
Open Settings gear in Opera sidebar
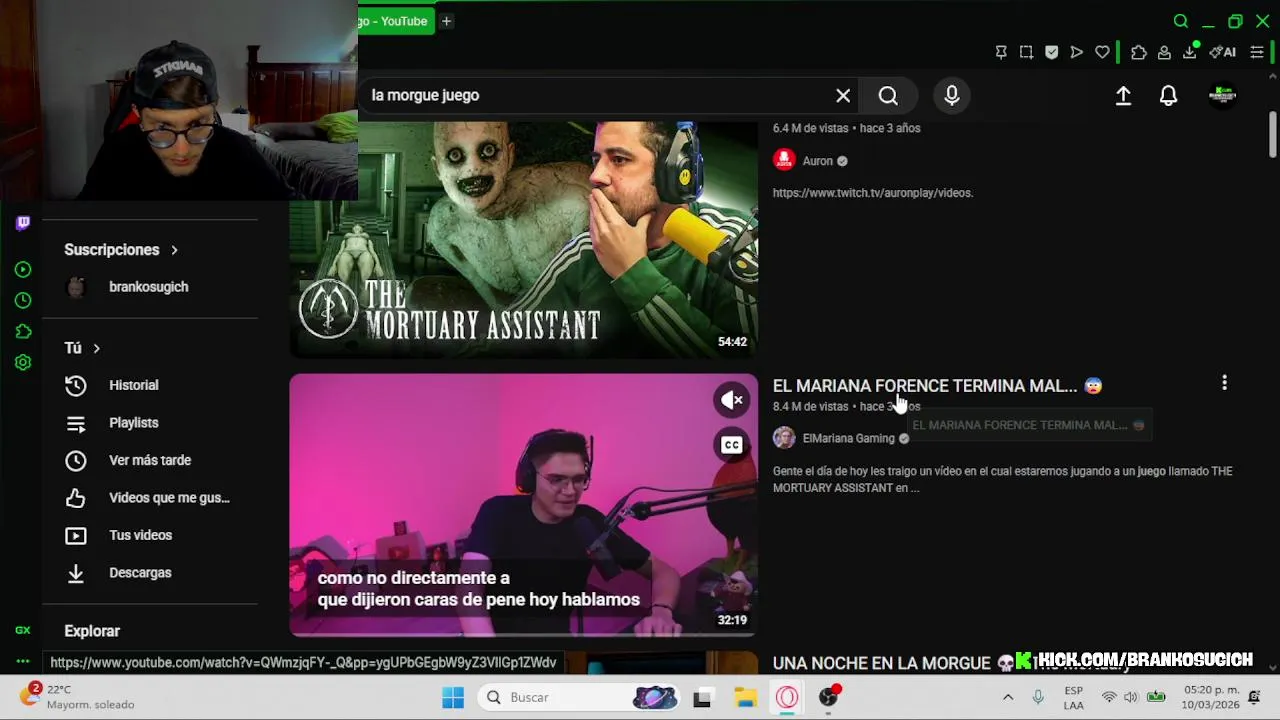23,363
